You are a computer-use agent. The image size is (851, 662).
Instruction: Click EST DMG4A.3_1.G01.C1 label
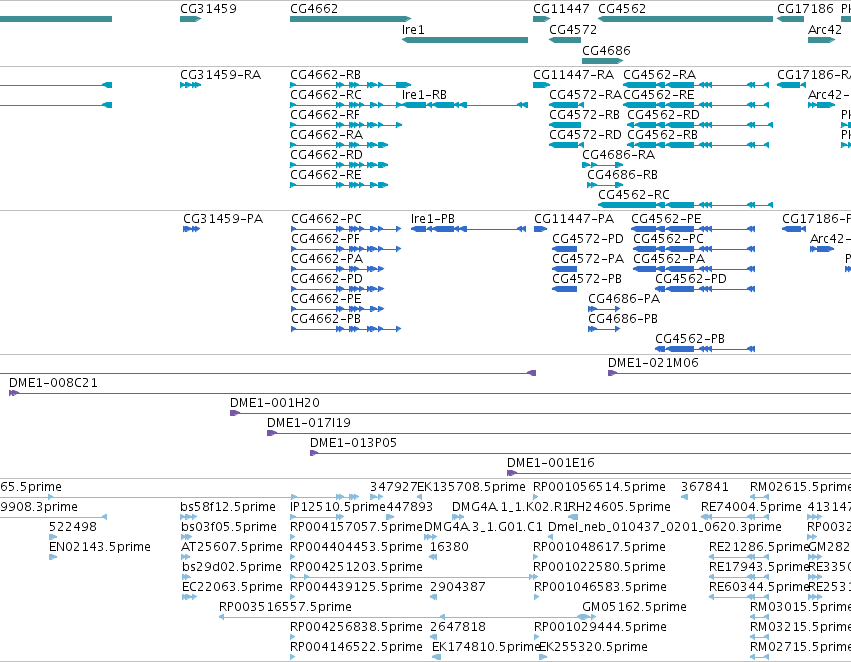483,527
